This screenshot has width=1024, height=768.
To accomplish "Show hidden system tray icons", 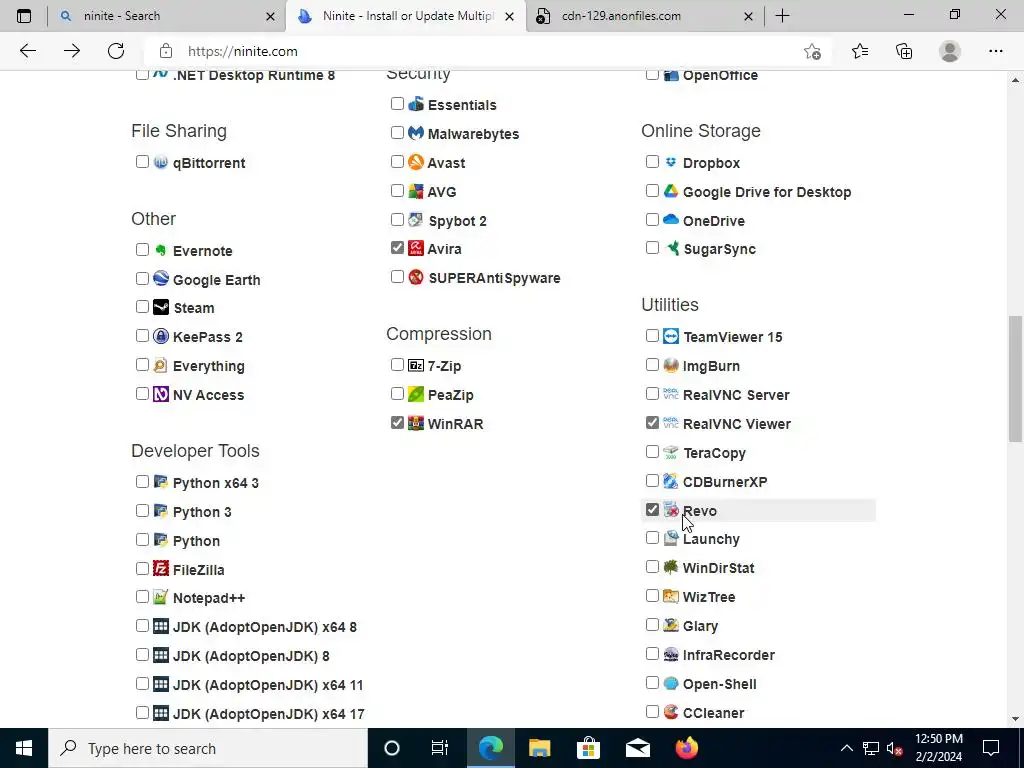I will coord(846,748).
